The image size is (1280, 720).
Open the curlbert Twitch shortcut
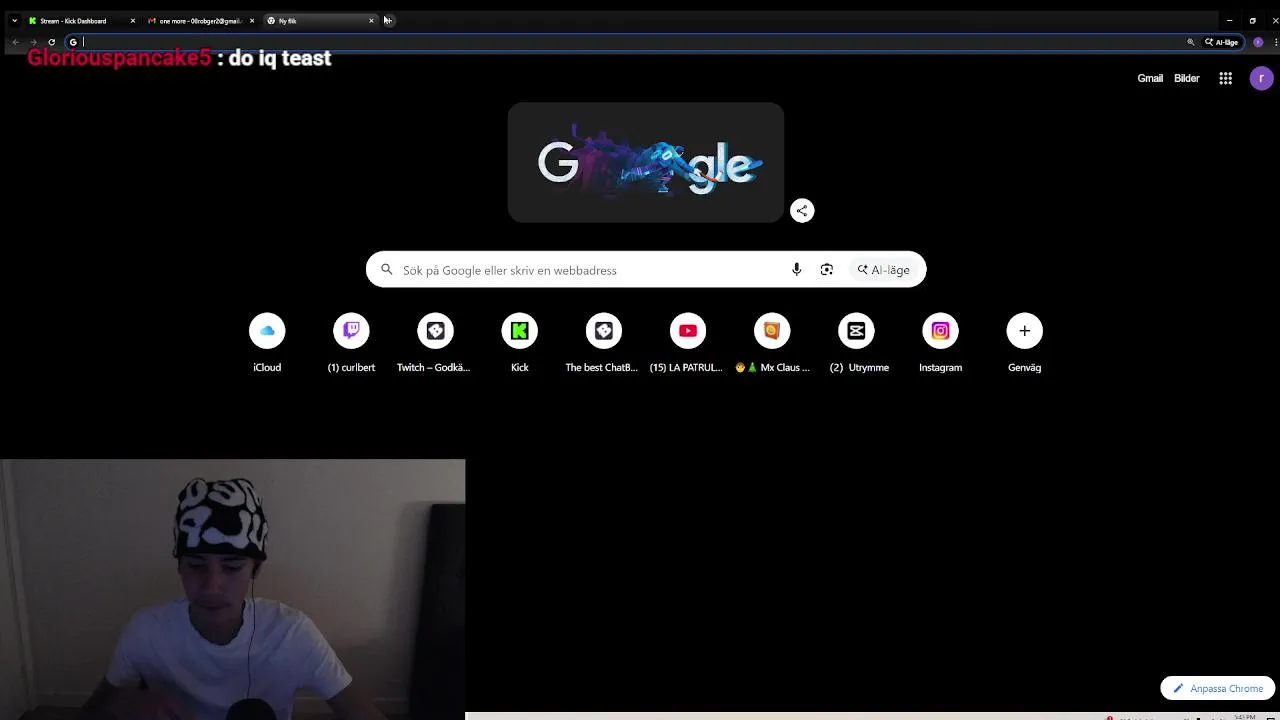click(351, 331)
